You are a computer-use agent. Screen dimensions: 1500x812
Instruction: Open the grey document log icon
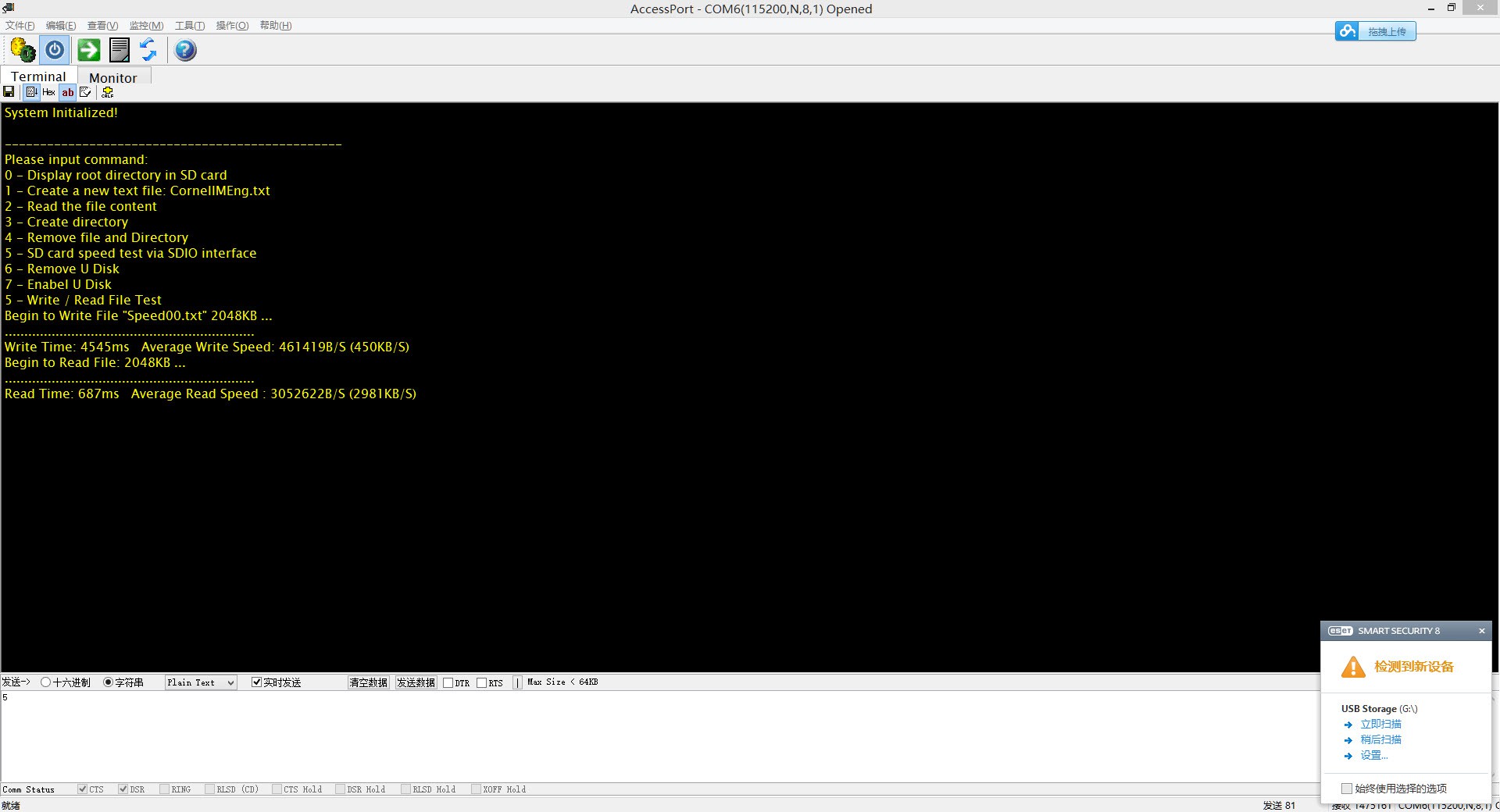coord(120,50)
